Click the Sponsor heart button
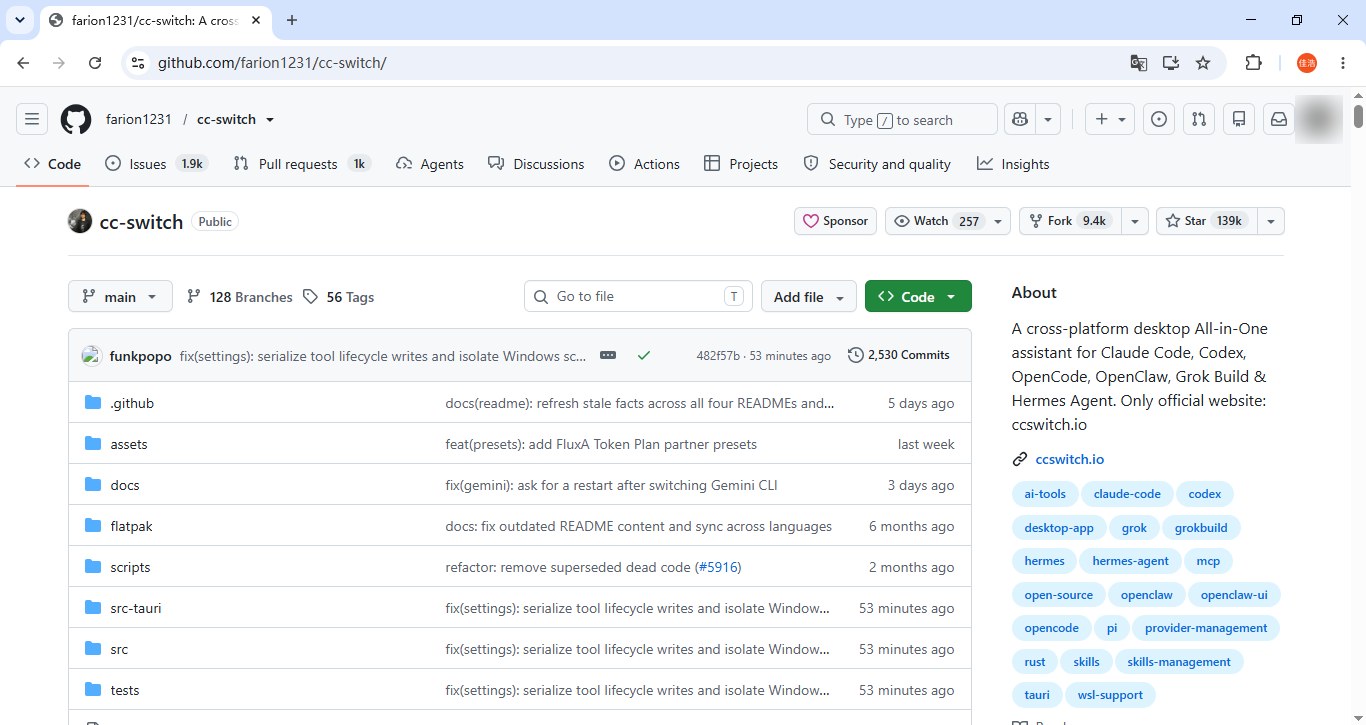The image size is (1366, 725). [836, 221]
